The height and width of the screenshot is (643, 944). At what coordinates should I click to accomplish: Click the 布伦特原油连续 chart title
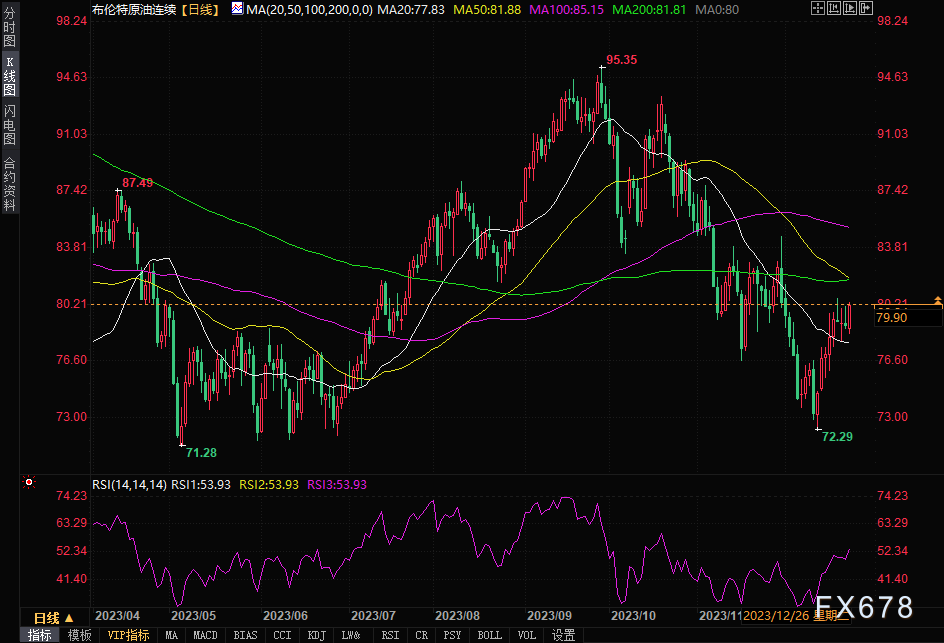pyautogui.click(x=134, y=9)
